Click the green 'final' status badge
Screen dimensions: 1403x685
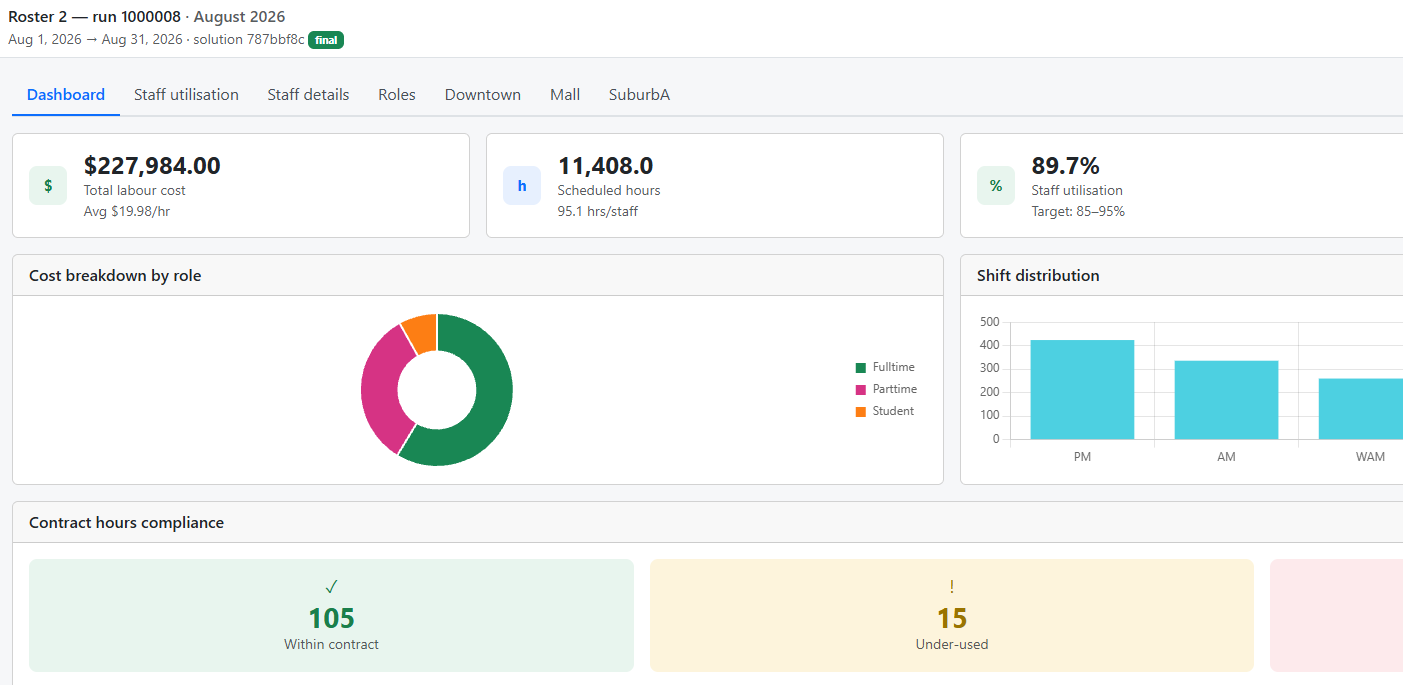326,40
